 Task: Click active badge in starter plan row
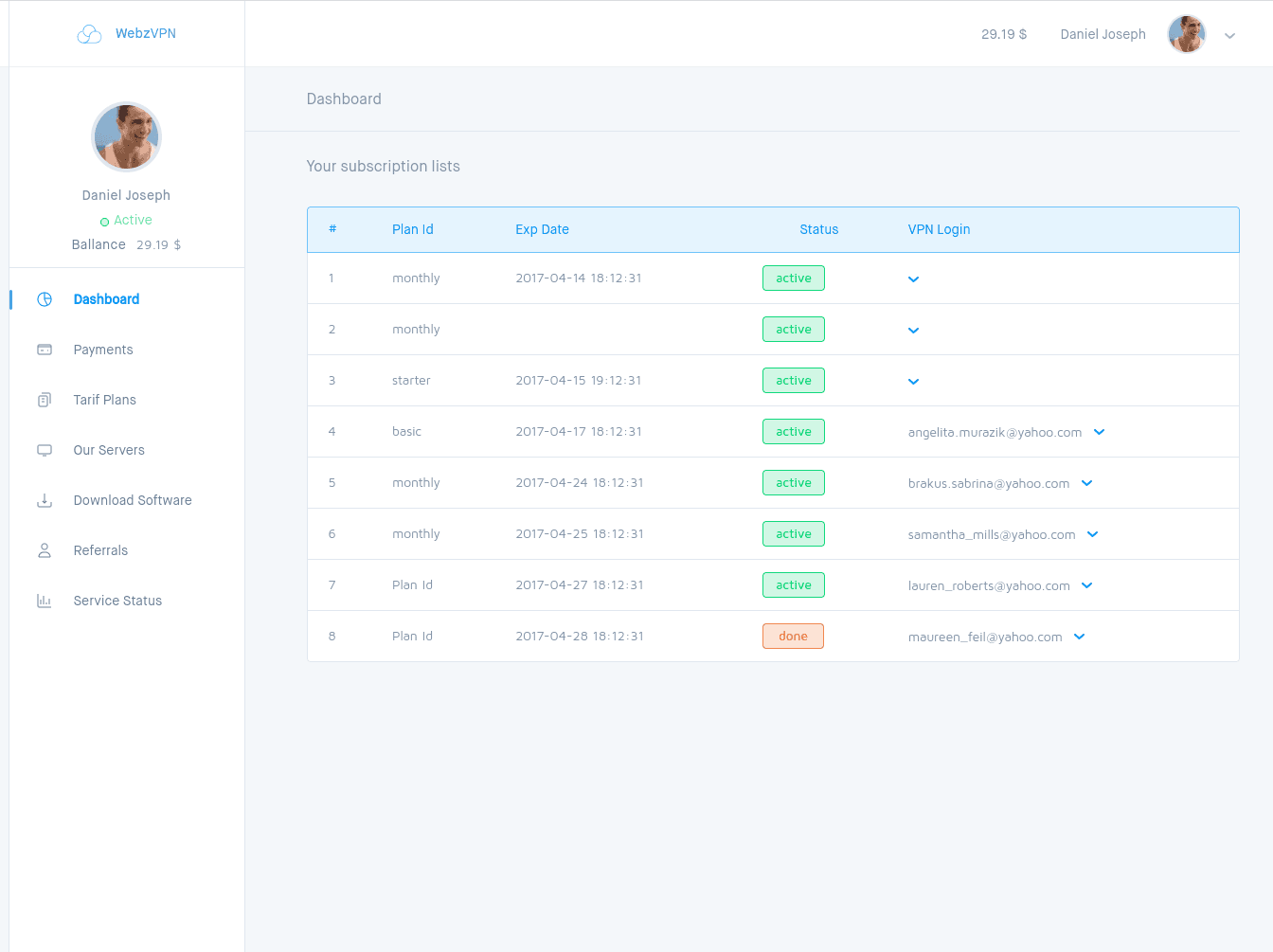(x=793, y=381)
